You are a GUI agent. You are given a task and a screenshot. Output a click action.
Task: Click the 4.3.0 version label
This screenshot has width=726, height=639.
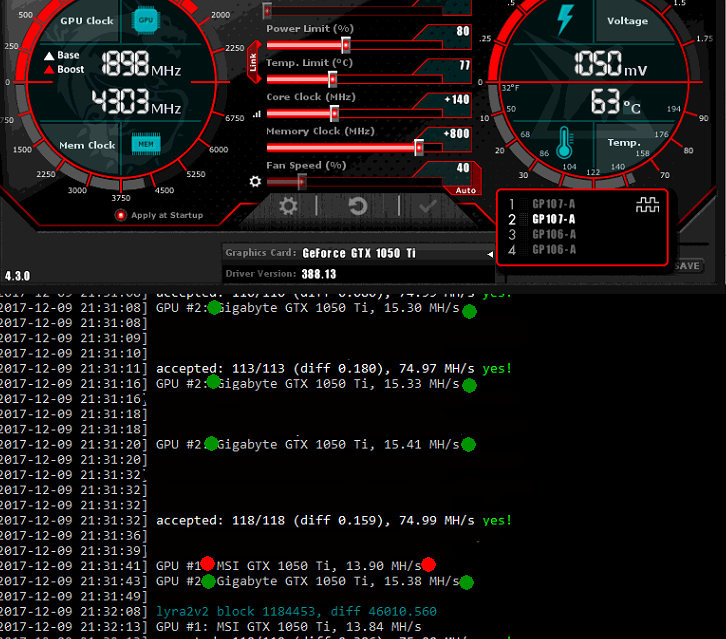click(18, 276)
